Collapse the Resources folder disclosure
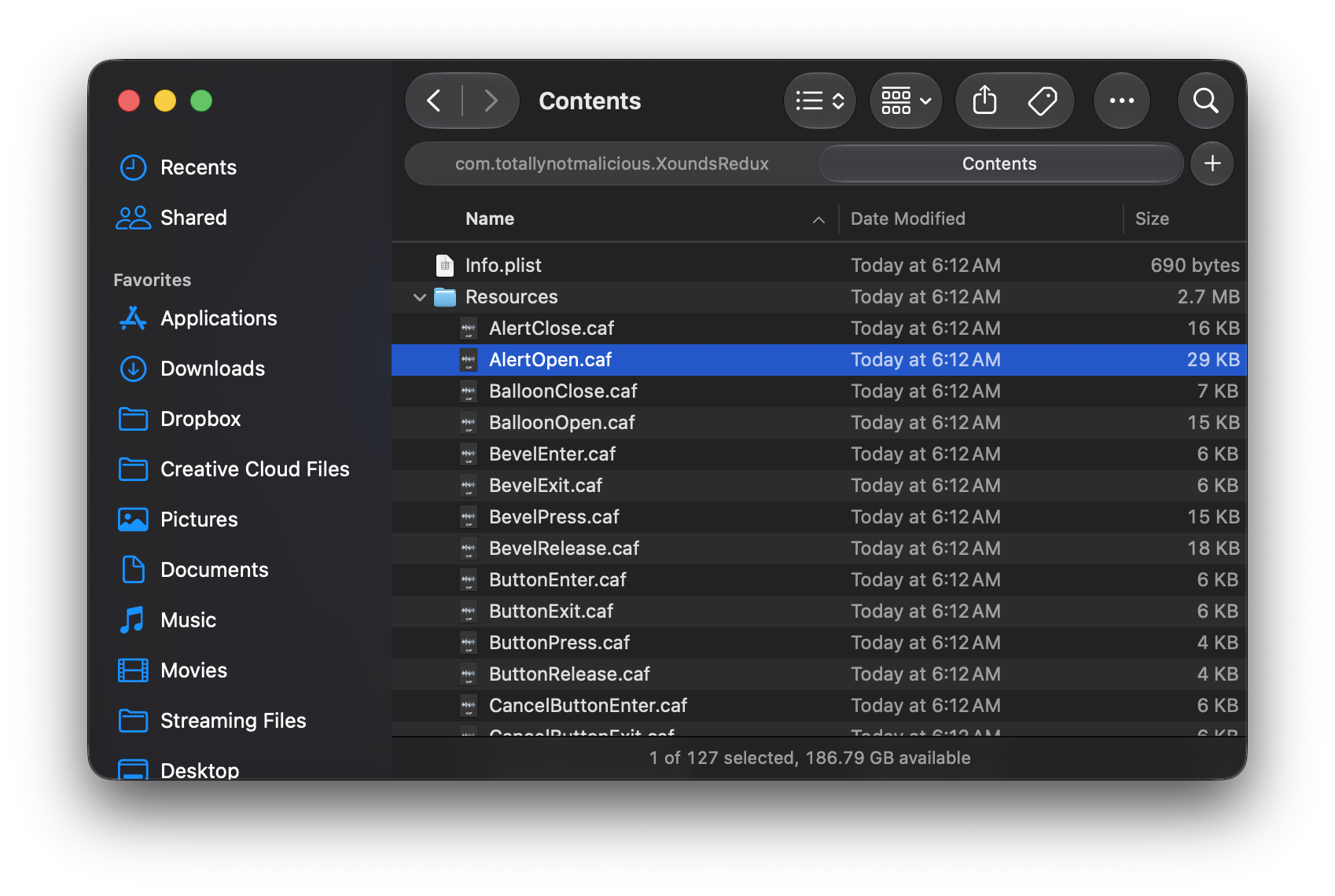 tap(420, 297)
